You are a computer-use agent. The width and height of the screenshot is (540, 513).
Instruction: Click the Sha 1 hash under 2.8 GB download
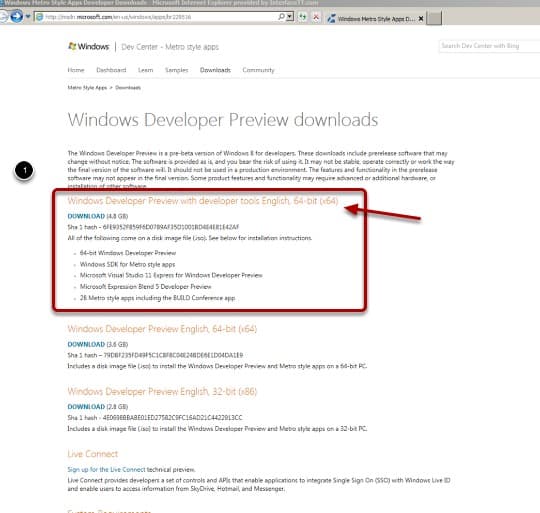tap(155, 418)
